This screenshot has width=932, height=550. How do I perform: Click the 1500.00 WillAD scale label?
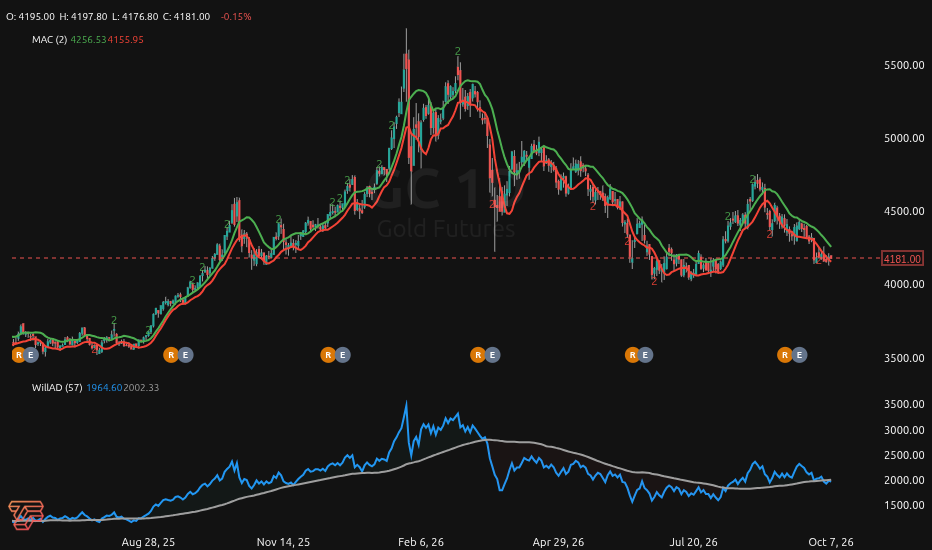click(x=904, y=505)
